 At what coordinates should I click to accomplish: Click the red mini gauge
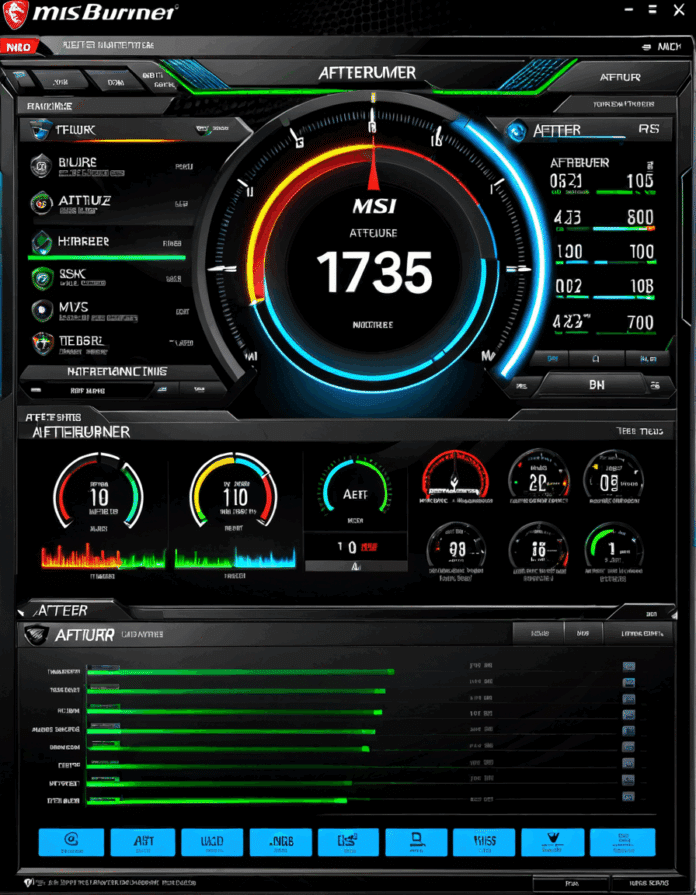[x=455, y=475]
